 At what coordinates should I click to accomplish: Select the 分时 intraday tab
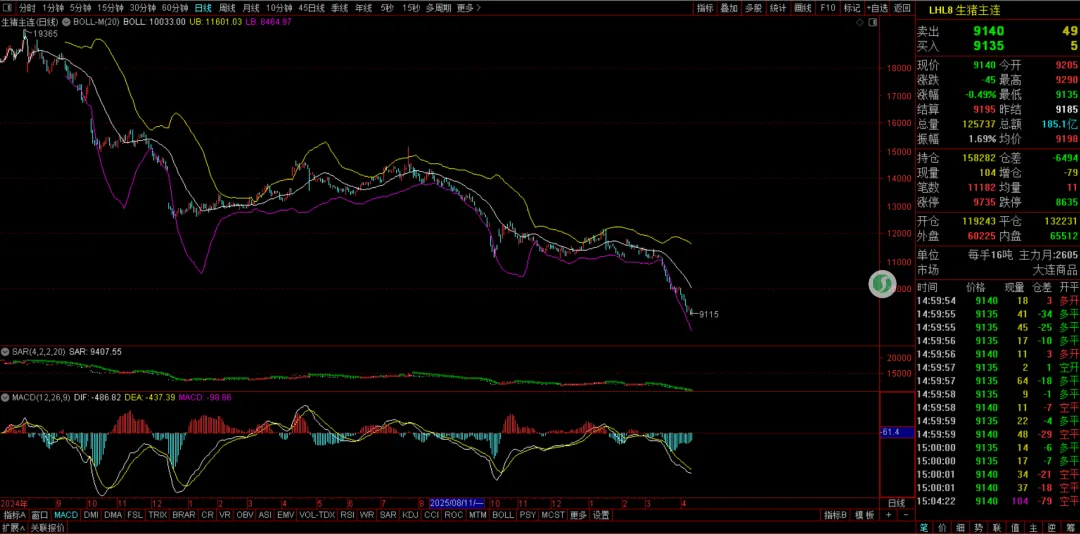click(26, 8)
